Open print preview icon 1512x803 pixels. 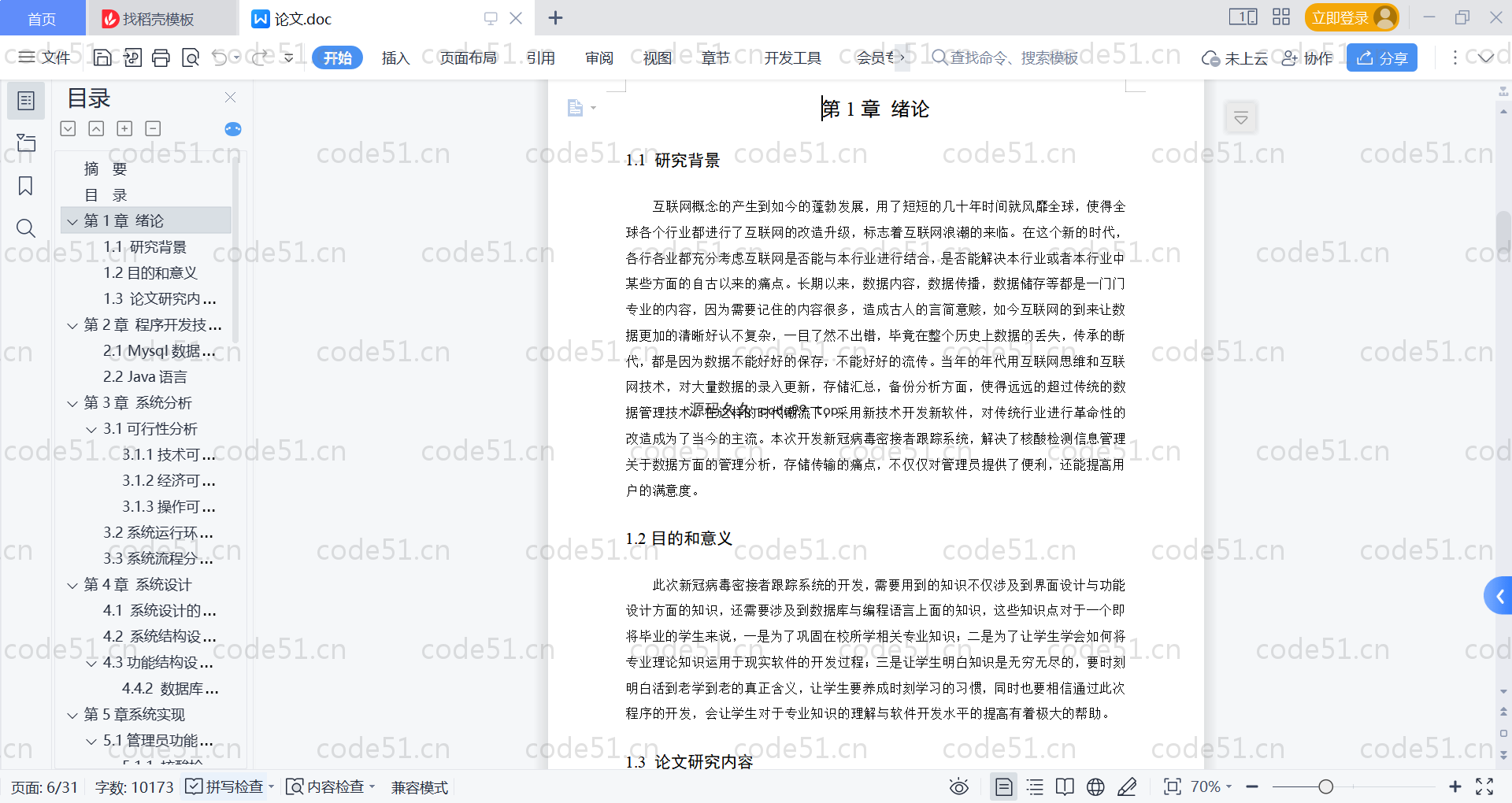pos(191,57)
